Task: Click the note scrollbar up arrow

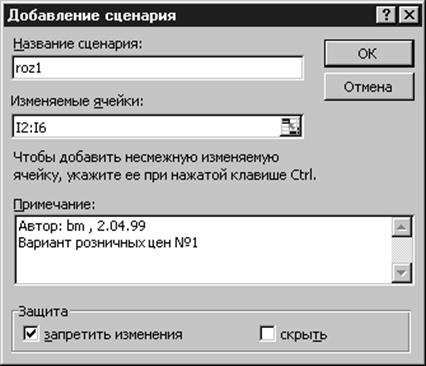Action: coord(401,228)
